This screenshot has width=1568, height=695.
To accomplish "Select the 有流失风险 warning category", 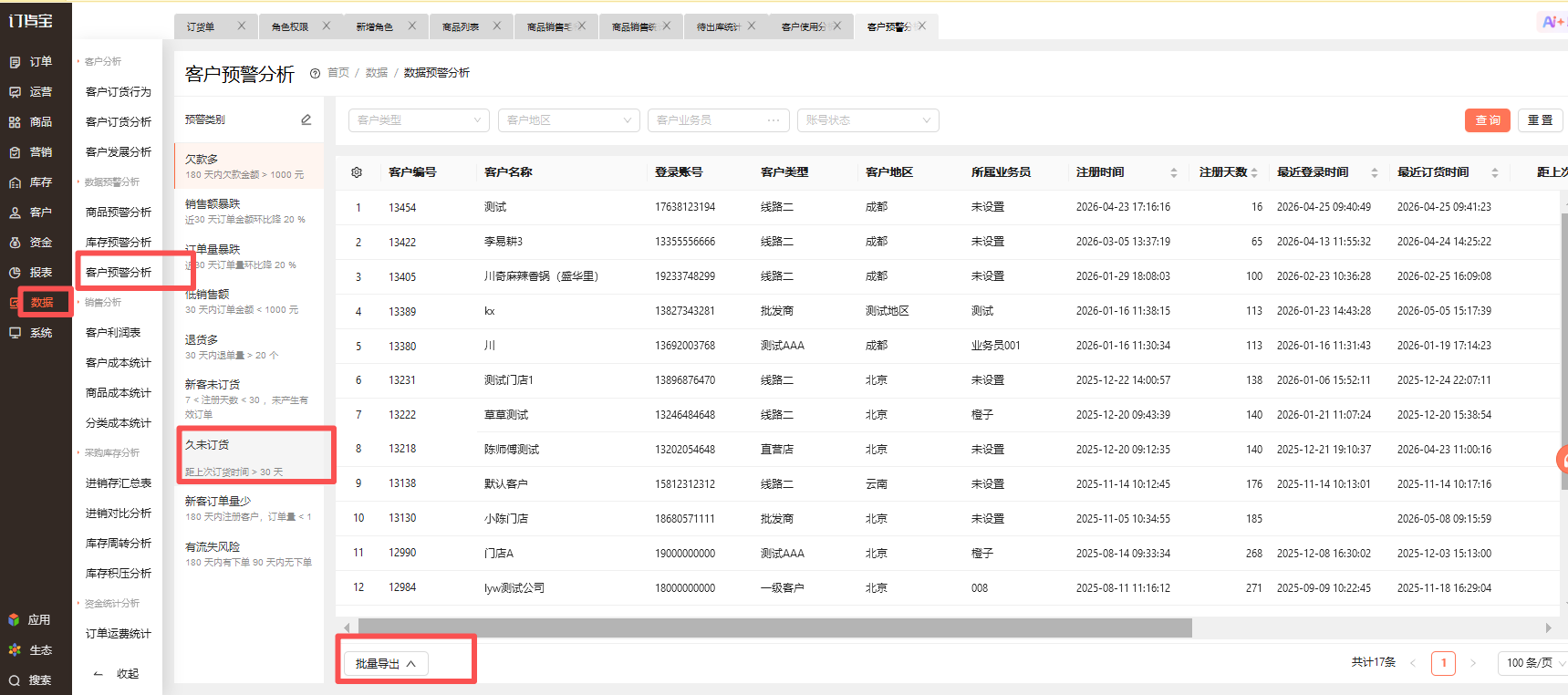I will pyautogui.click(x=248, y=555).
